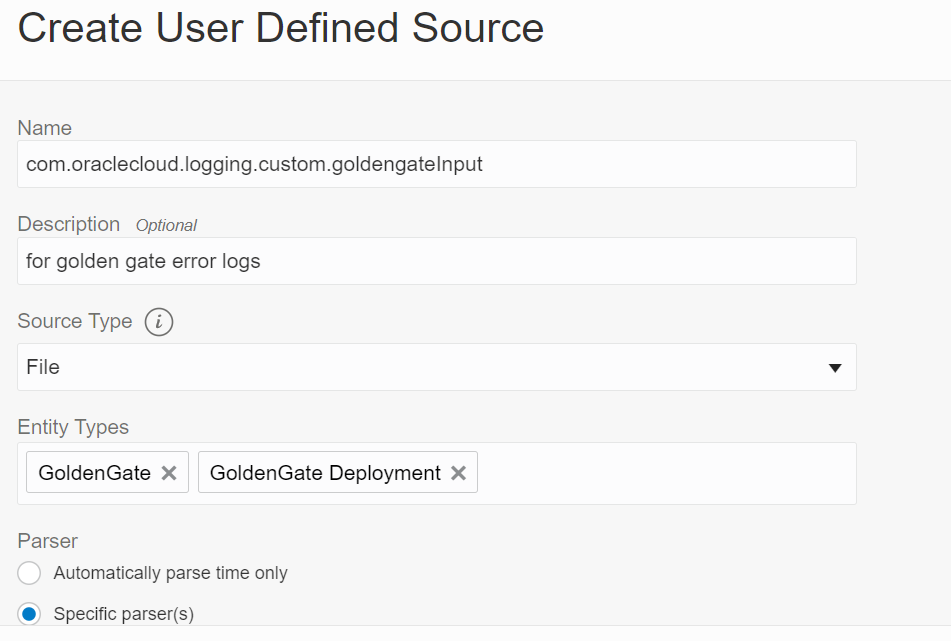The height and width of the screenshot is (641, 951).
Task: Click the Entity Types label
Action: [x=73, y=427]
